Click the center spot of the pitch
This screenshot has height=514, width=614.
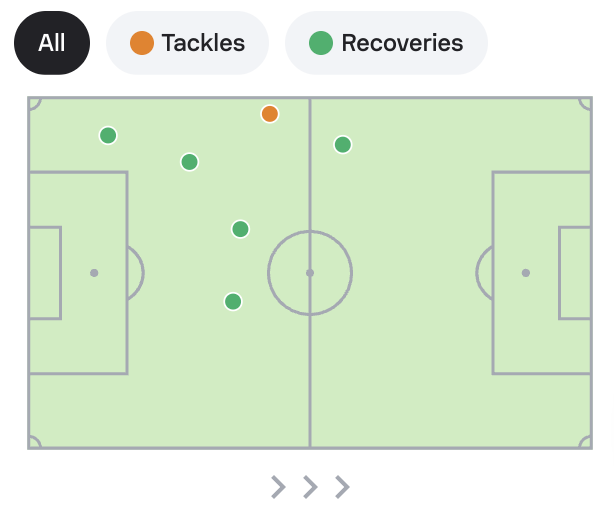(310, 273)
